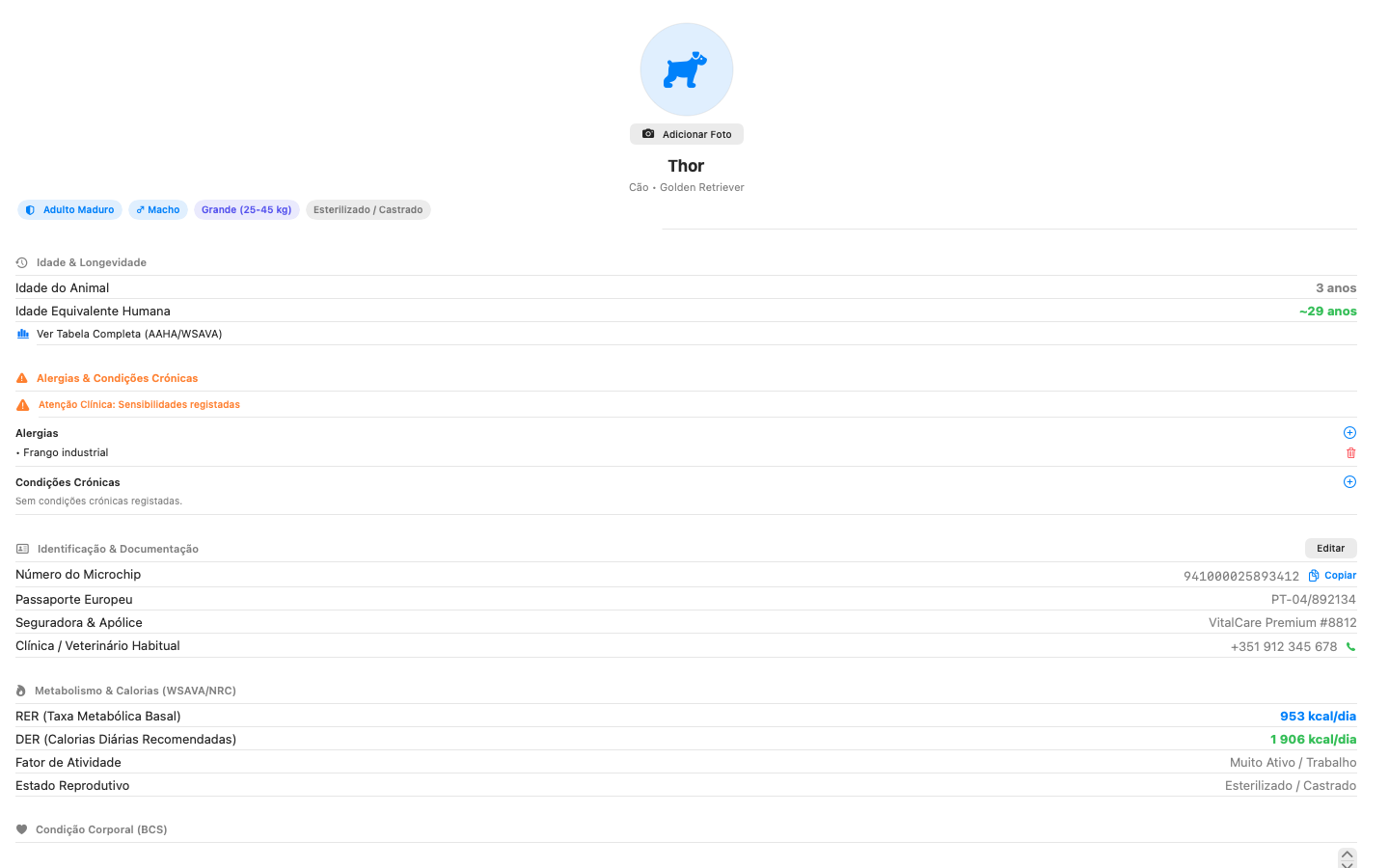Click the Editar button for identification

(x=1331, y=548)
